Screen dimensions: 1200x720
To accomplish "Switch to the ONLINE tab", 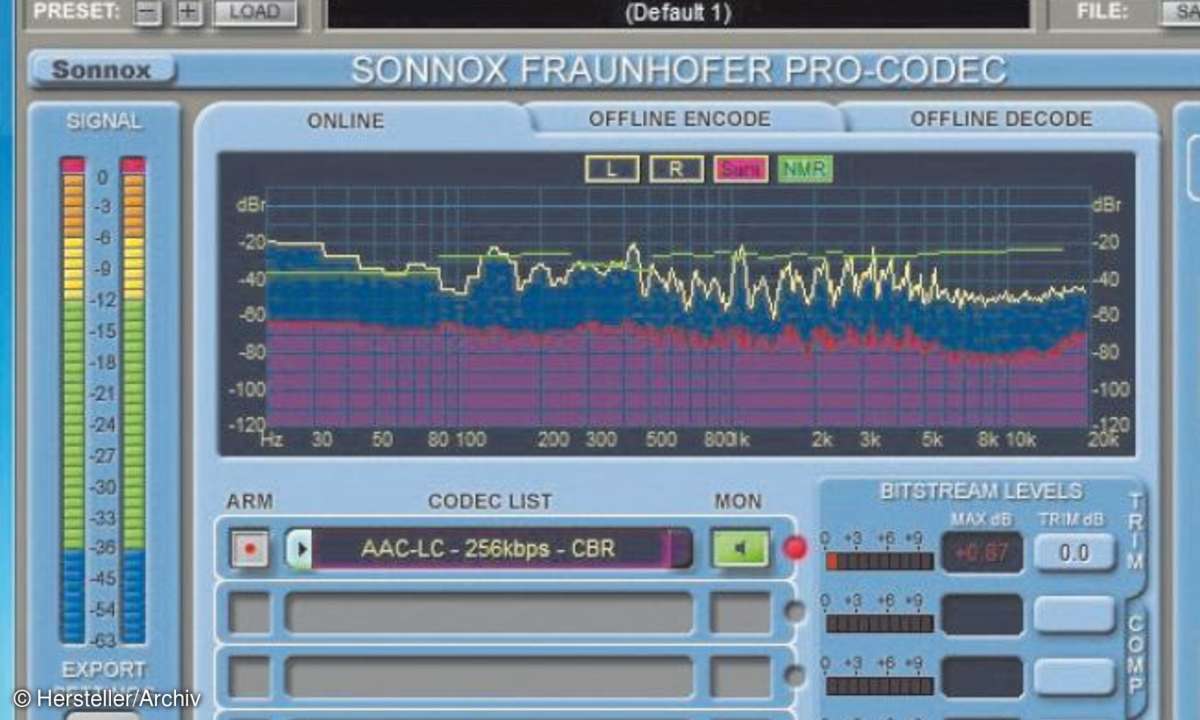I will 346,120.
